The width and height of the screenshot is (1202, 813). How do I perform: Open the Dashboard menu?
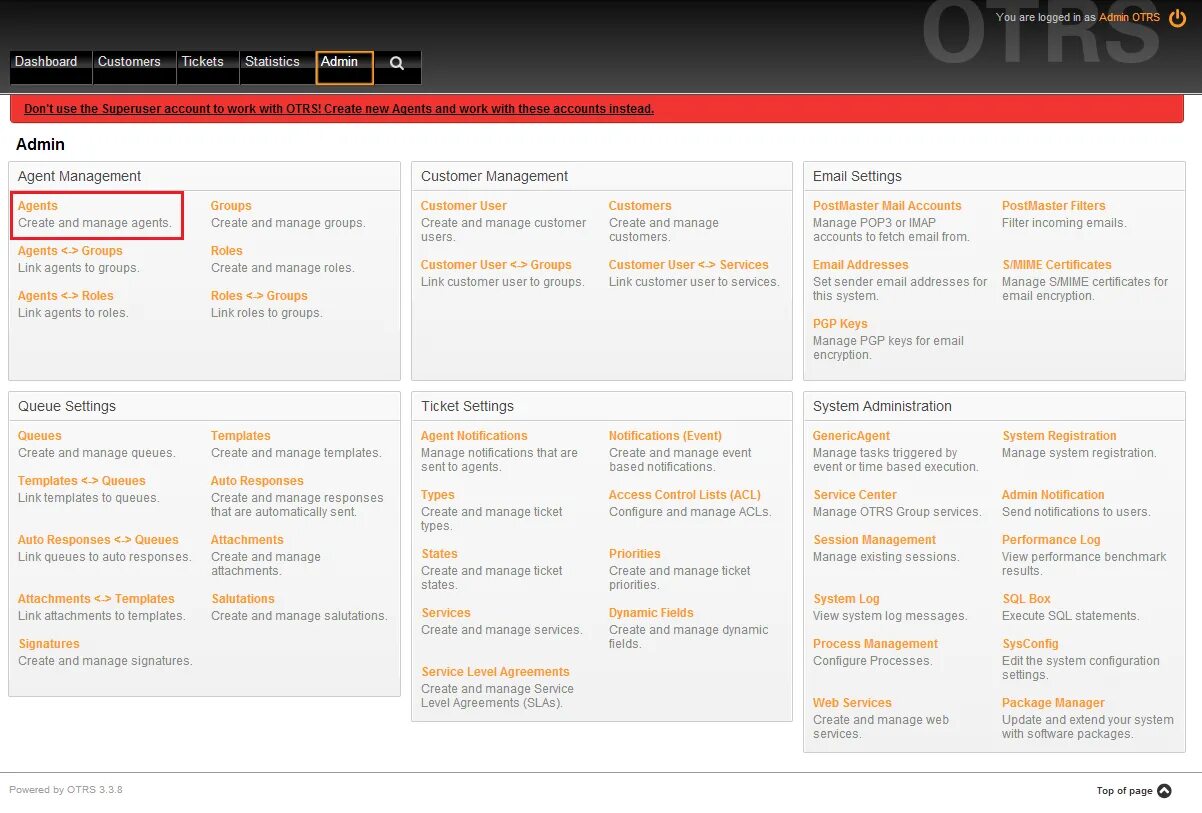(x=51, y=67)
